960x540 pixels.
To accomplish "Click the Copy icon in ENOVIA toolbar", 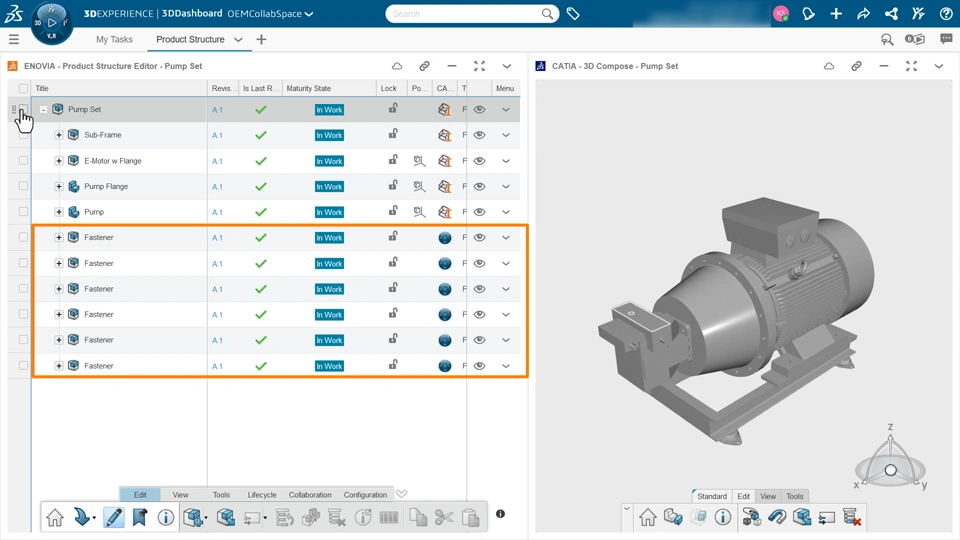I will click(x=418, y=517).
